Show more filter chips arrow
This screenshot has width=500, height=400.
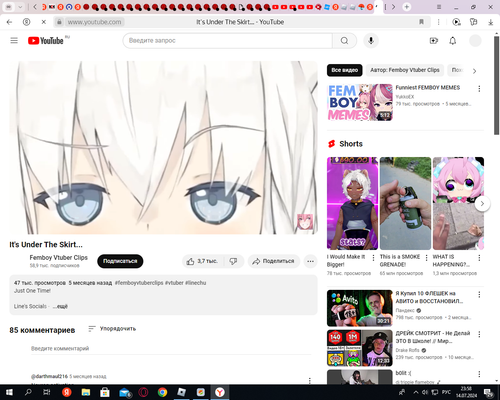(475, 71)
